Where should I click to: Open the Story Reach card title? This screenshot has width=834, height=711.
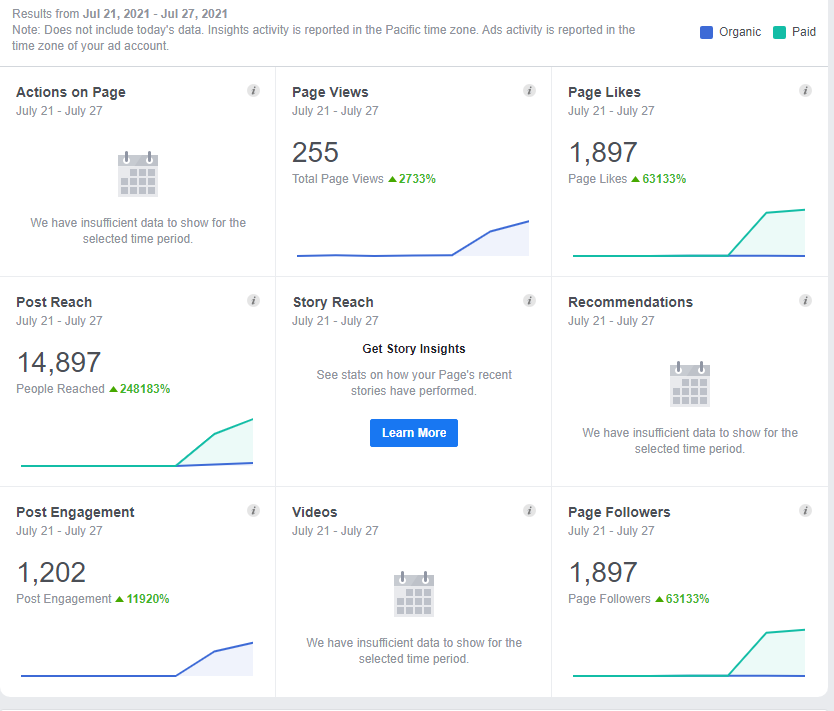click(333, 302)
